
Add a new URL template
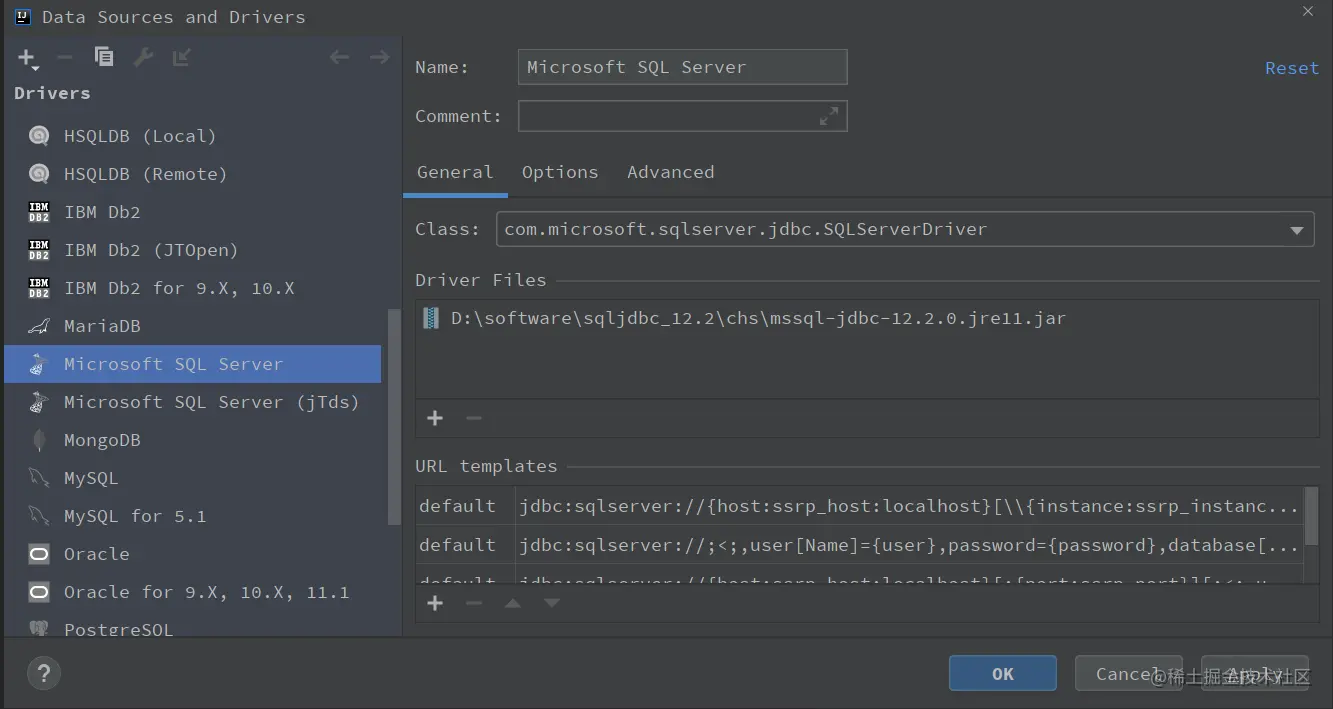pos(435,603)
